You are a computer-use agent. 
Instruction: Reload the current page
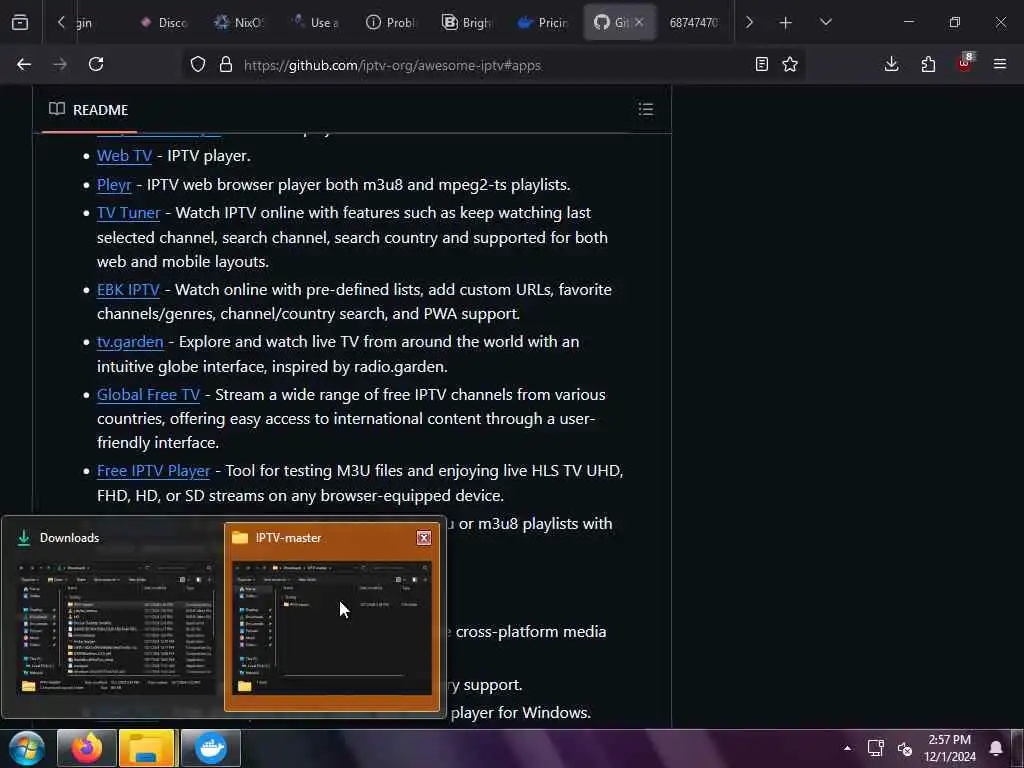point(96,64)
